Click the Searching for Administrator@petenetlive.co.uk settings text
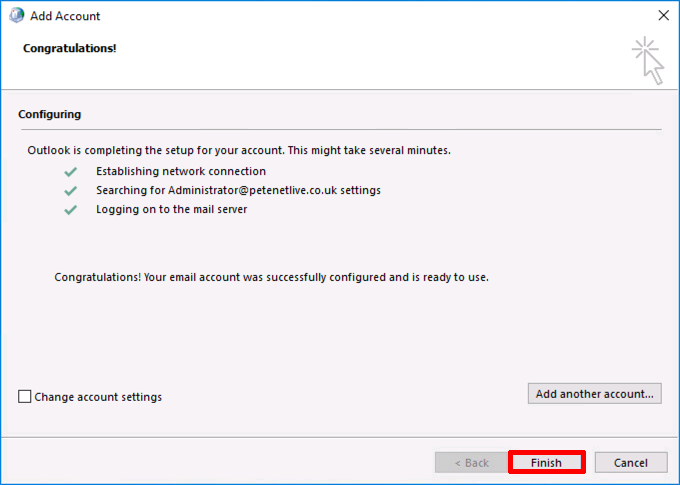Screen dimensions: 680x485 coord(239,190)
